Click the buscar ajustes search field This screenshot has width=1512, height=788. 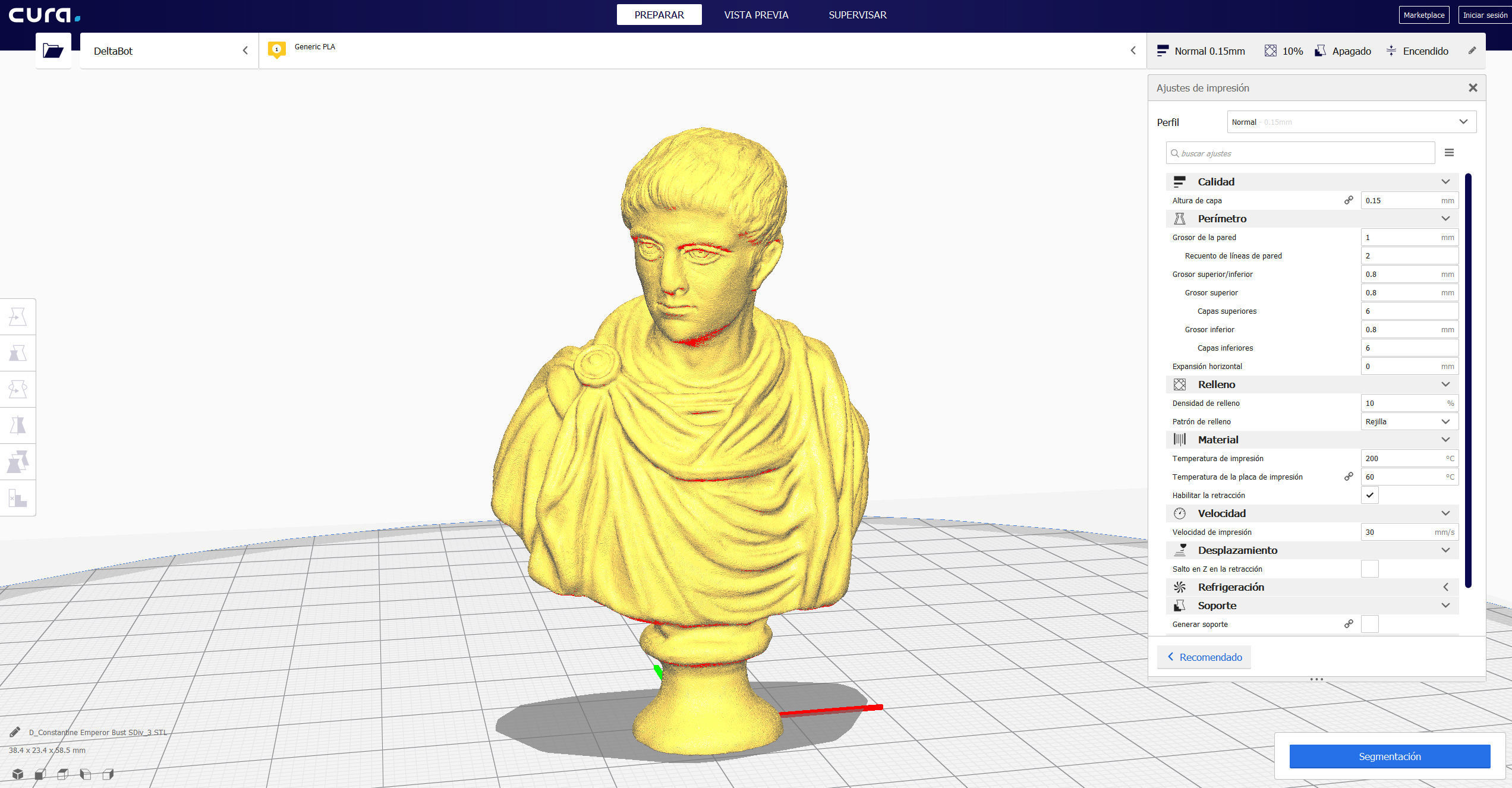(1300, 153)
